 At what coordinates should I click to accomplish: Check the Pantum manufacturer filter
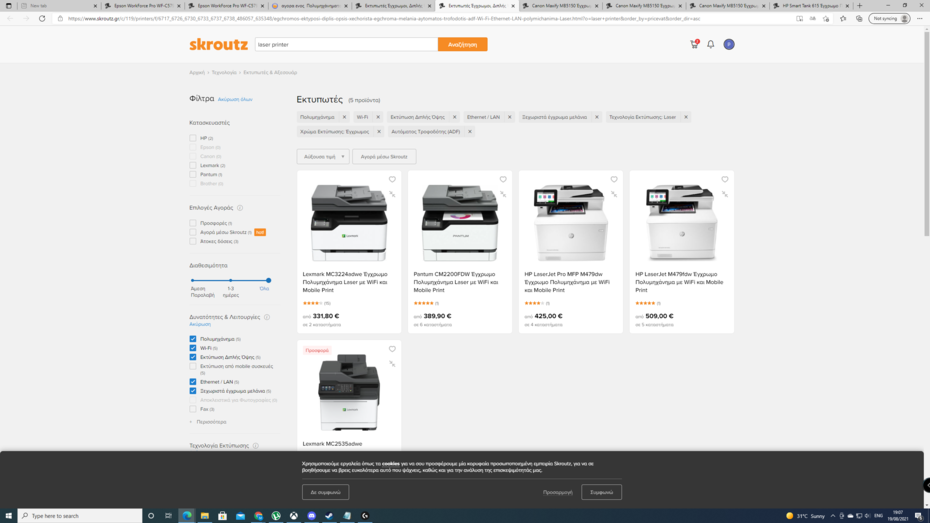[193, 174]
